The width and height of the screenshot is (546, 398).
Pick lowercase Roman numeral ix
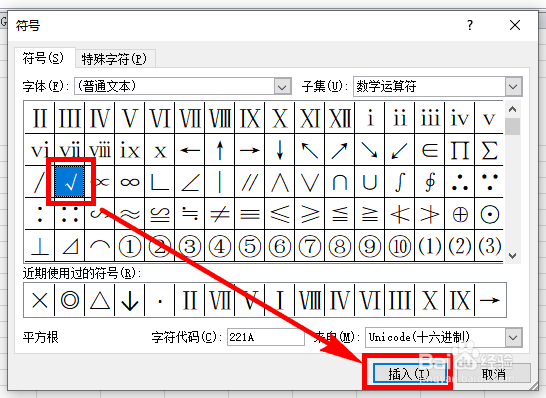pos(130,149)
